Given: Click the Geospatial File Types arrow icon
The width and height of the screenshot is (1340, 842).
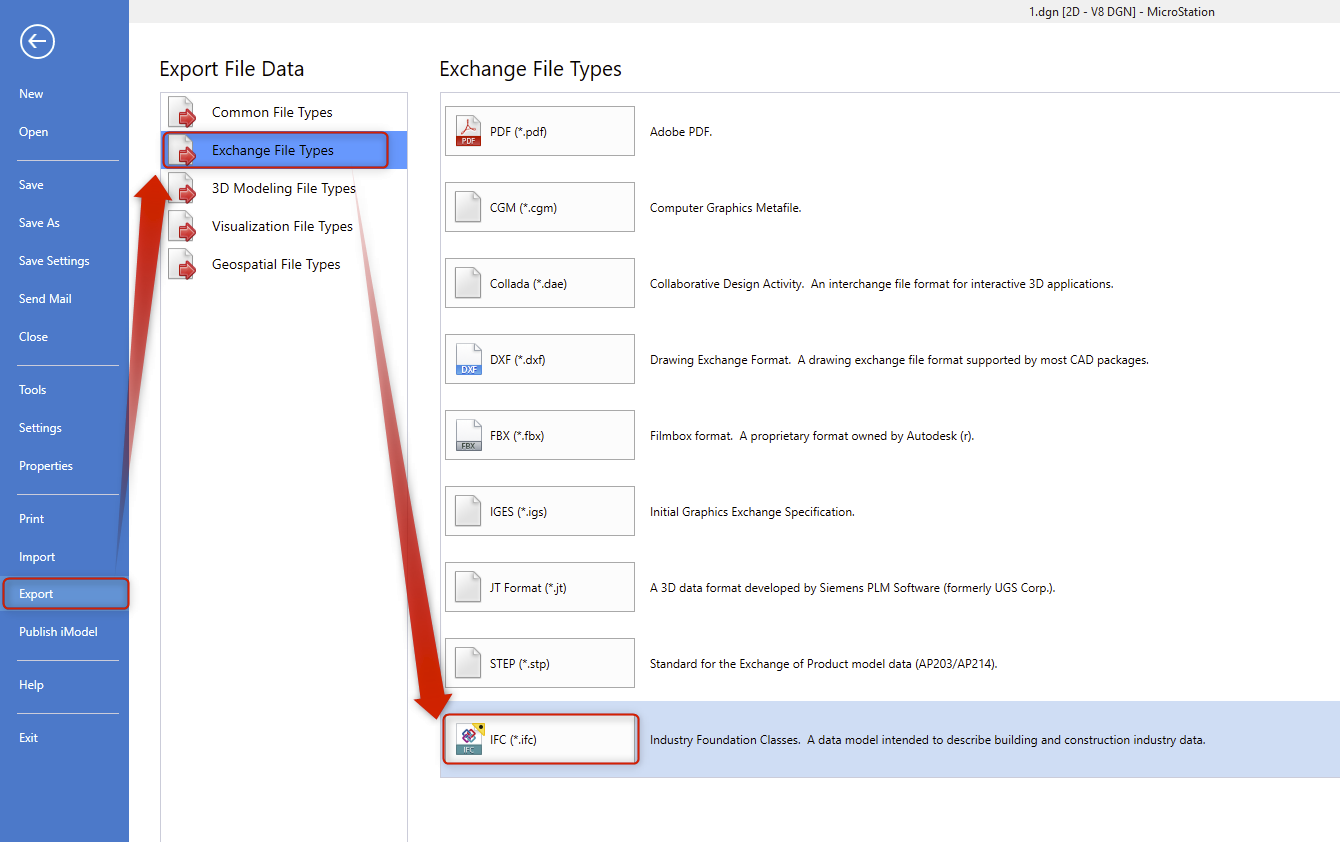Looking at the screenshot, I should (x=183, y=265).
